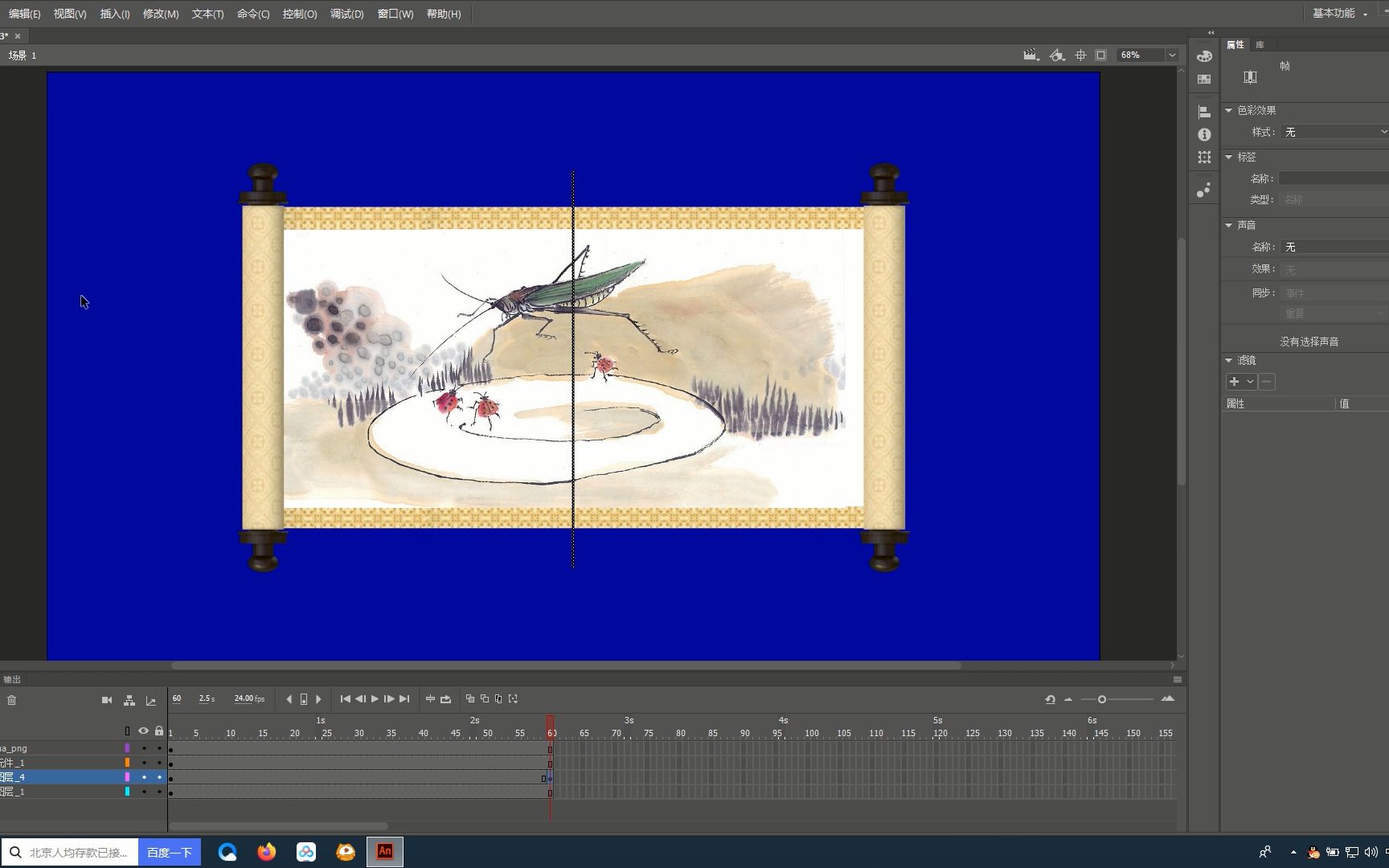Viewport: 1389px width, 868px height.
Task: Open the Transform panel icon
Action: [x=1204, y=158]
